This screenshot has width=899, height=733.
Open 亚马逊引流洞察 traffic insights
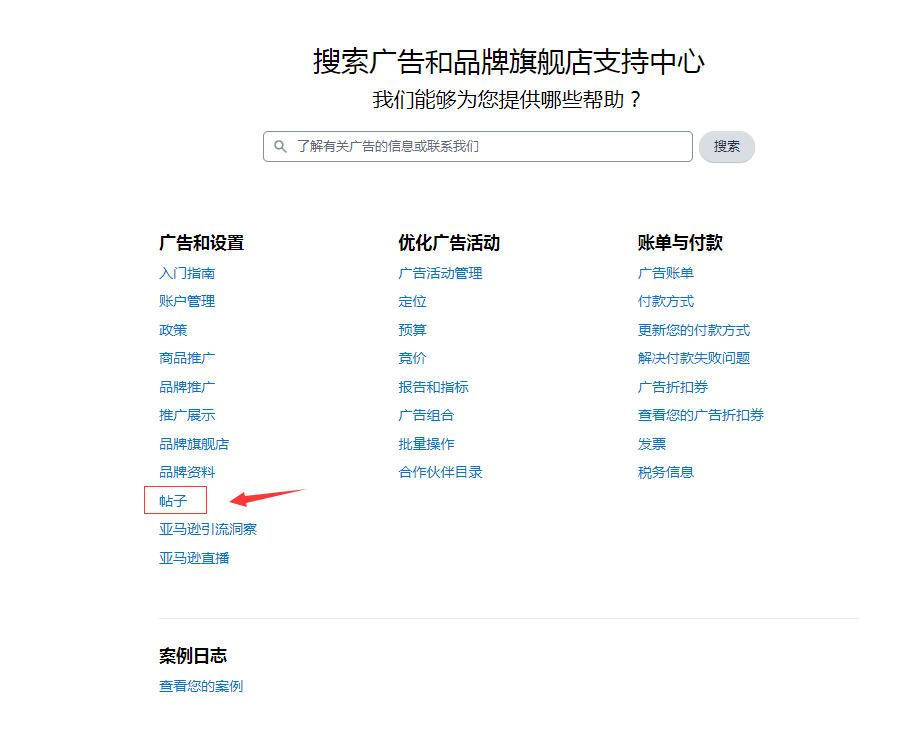point(206,528)
